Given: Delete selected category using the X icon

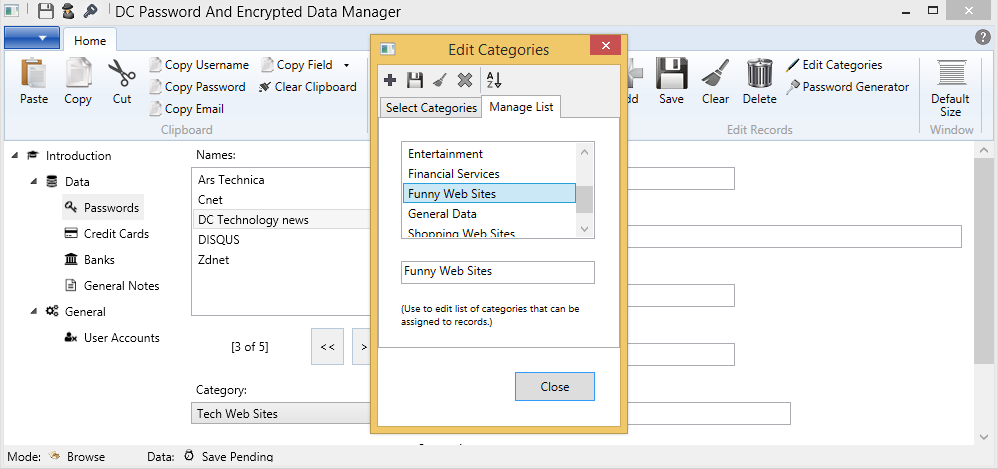Looking at the screenshot, I should (x=464, y=80).
